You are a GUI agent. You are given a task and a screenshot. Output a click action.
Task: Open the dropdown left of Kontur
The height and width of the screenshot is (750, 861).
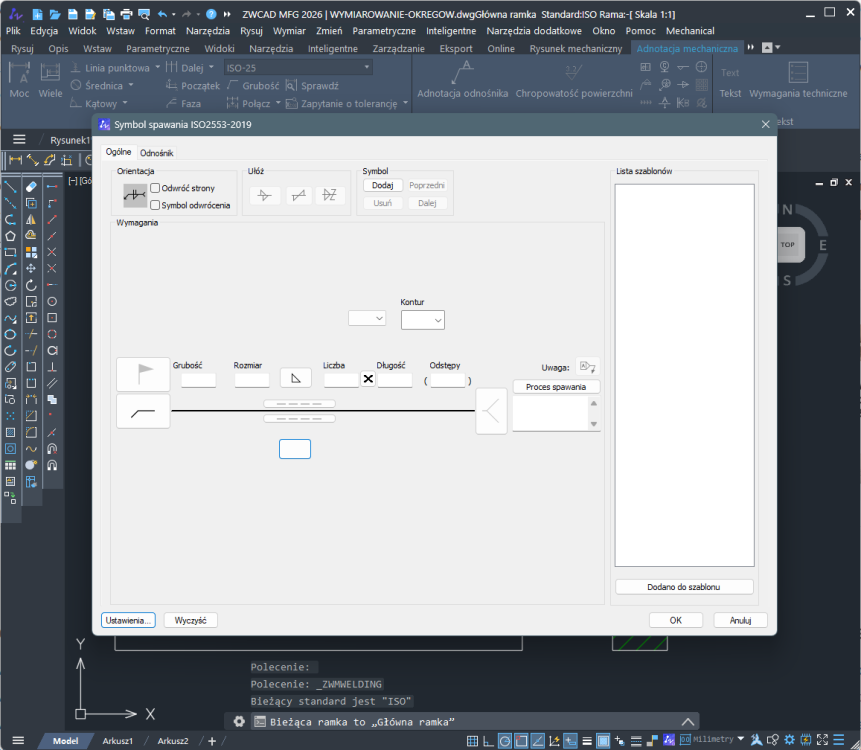point(367,318)
